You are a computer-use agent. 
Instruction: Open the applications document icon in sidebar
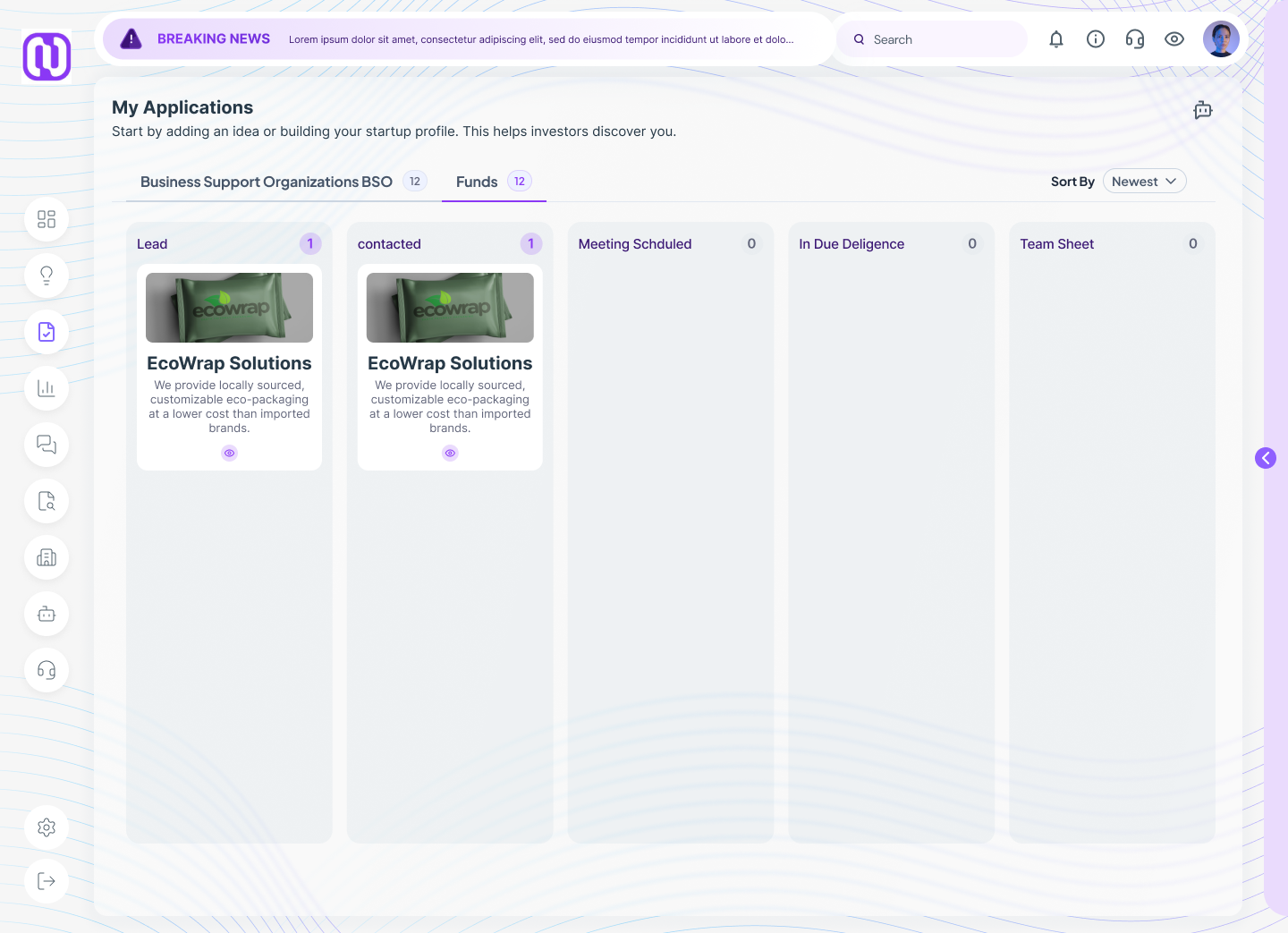click(x=47, y=332)
